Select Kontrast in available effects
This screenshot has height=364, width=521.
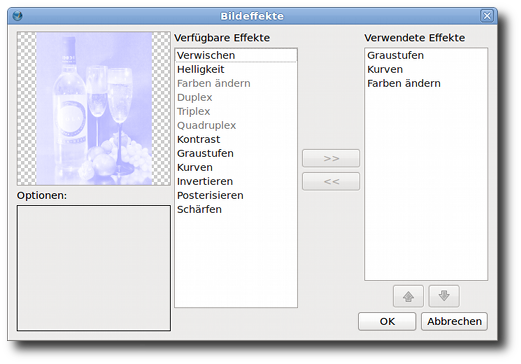(x=236, y=139)
